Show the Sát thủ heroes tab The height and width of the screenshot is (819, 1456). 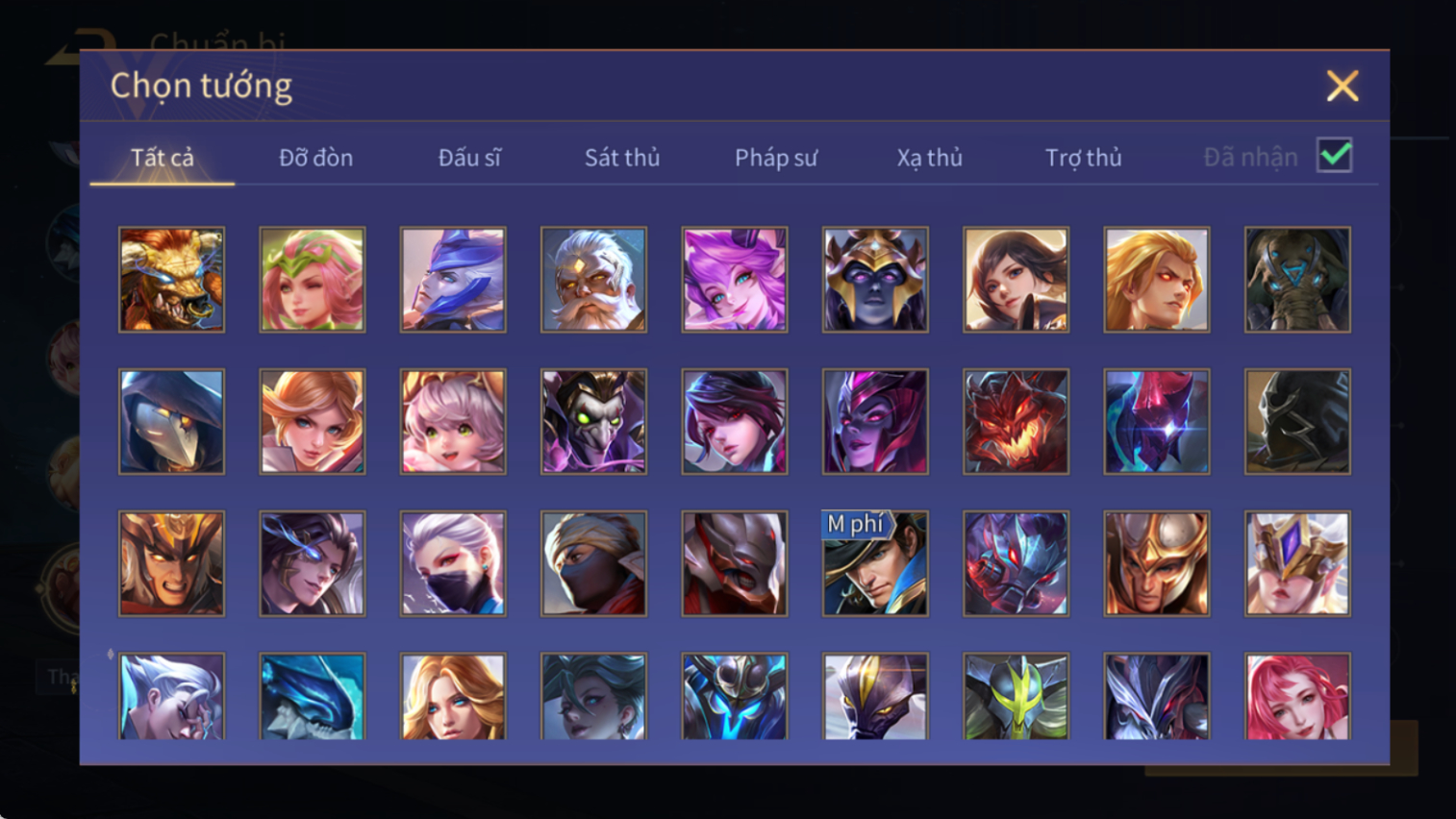pos(622,158)
